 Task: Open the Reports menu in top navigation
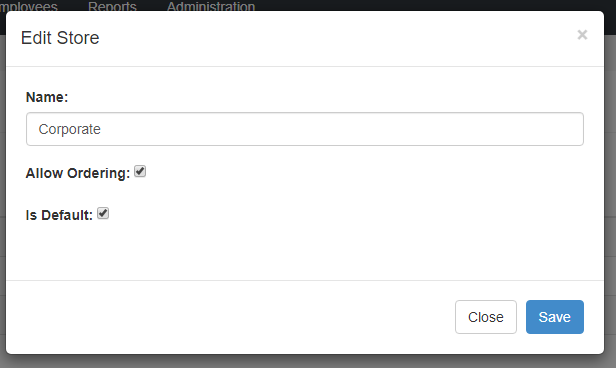(112, 6)
